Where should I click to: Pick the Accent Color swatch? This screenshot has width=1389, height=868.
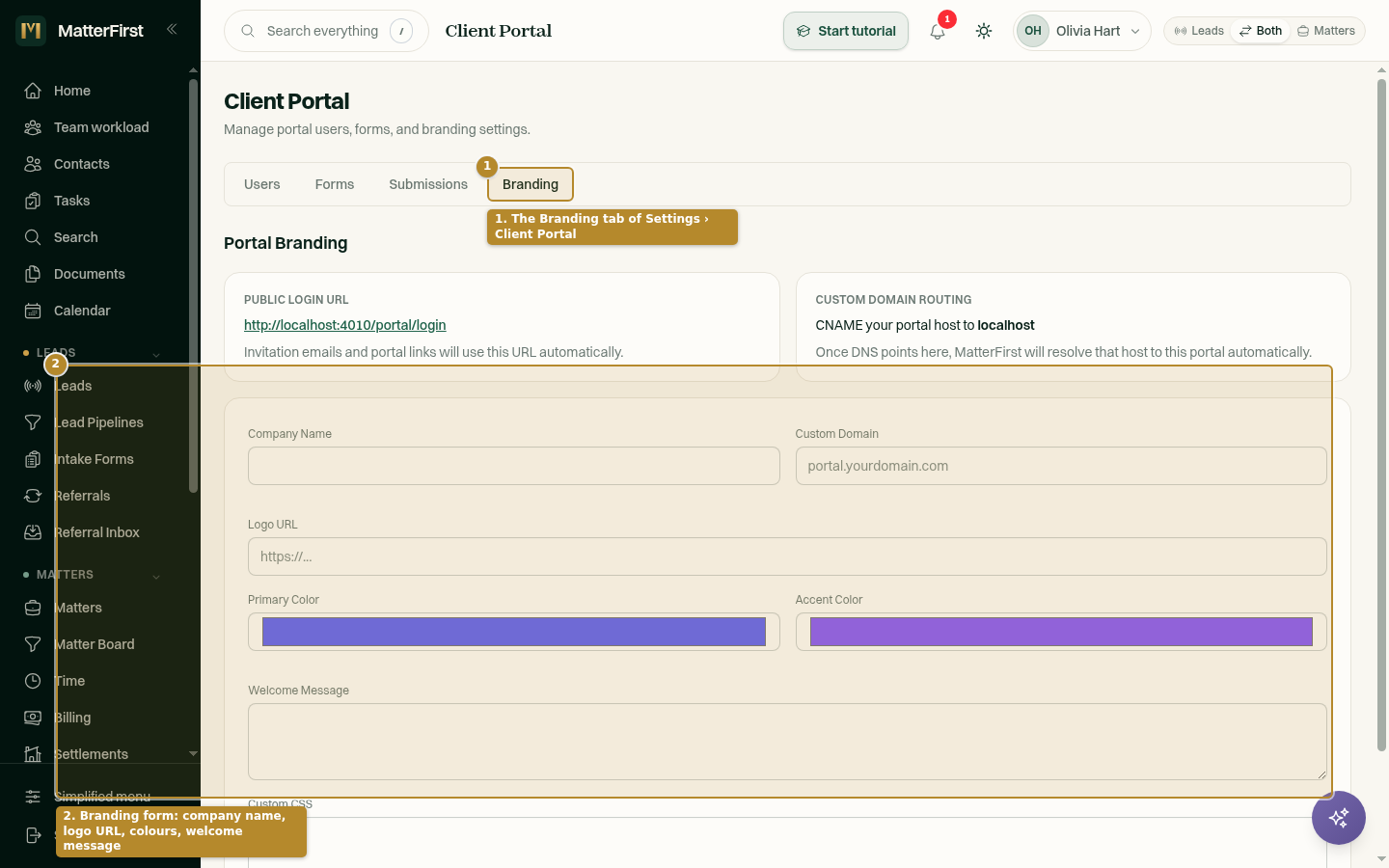pyautogui.click(x=1061, y=632)
